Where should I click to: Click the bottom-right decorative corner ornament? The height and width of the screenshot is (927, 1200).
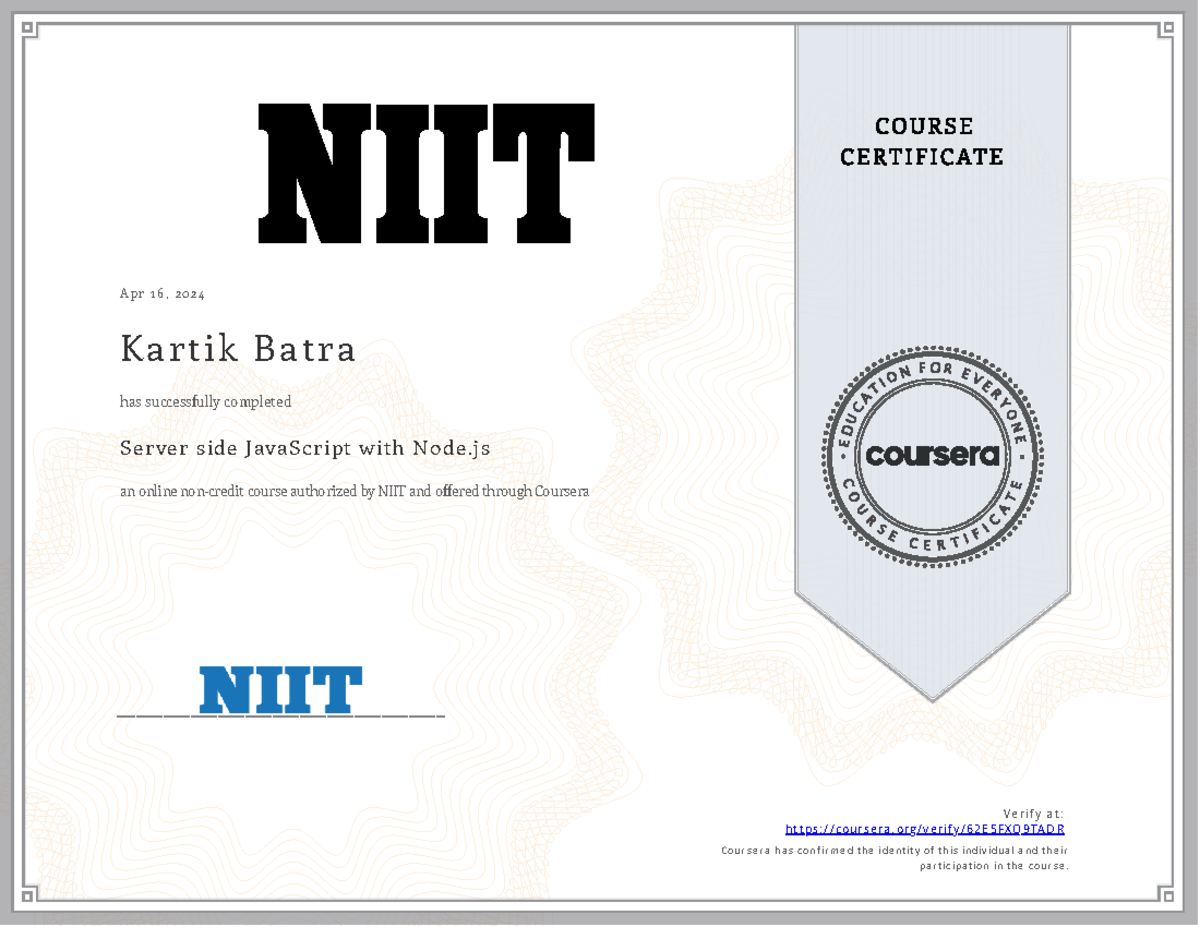pyautogui.click(x=1168, y=895)
